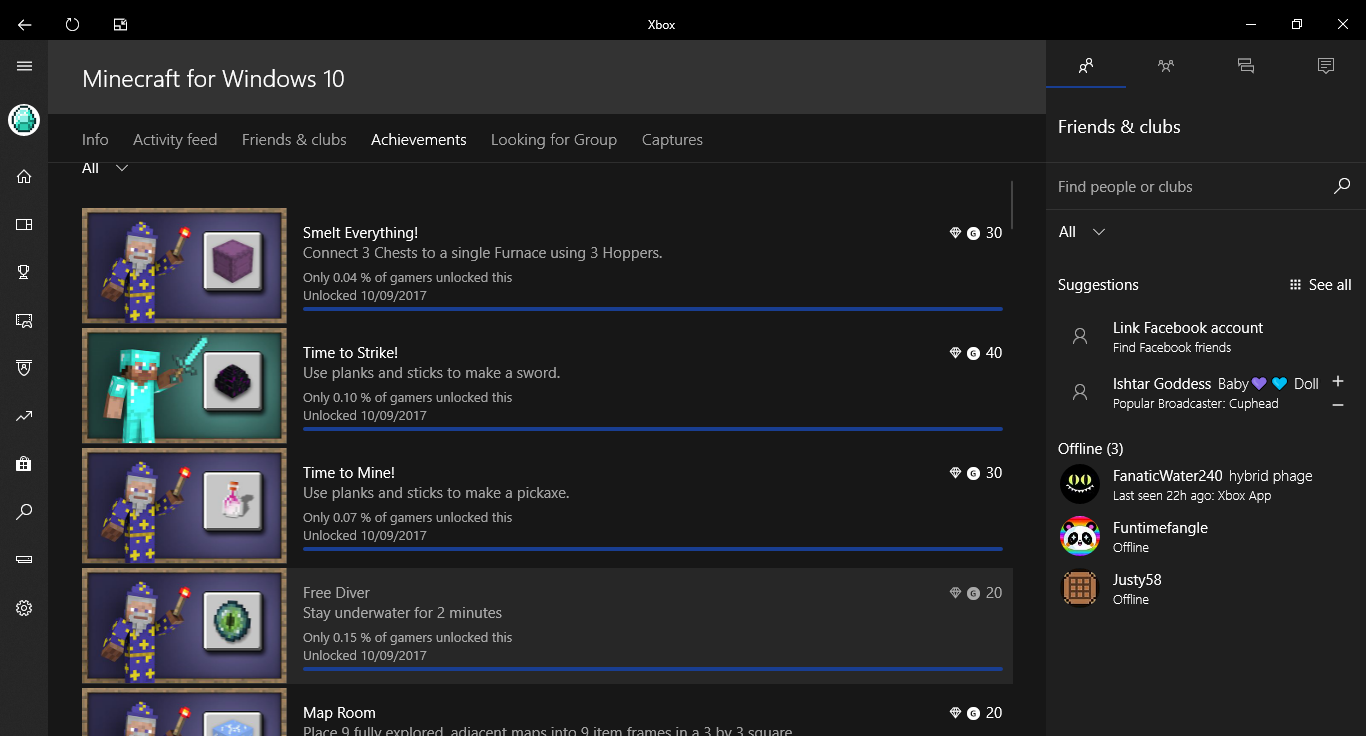Open the Looking for Group tab

coord(553,140)
